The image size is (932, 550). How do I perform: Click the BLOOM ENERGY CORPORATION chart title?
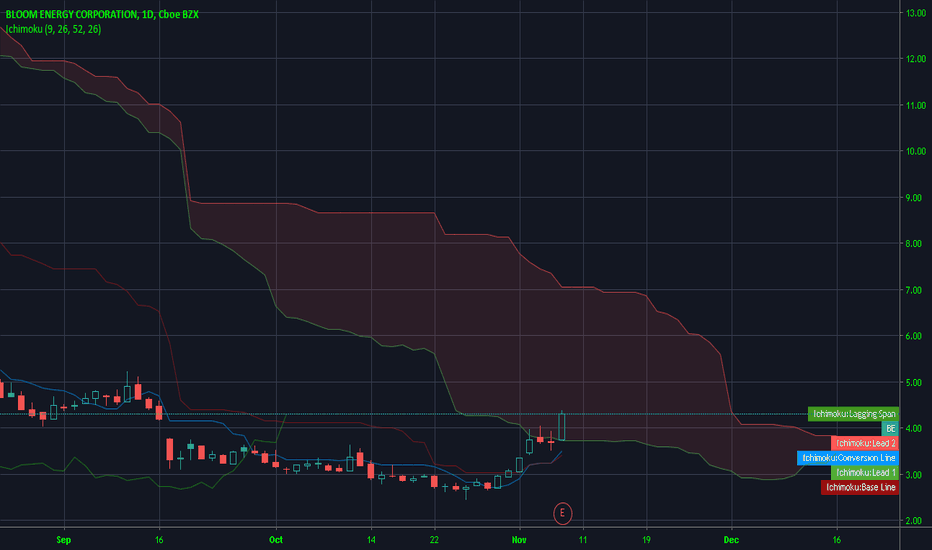coord(102,14)
